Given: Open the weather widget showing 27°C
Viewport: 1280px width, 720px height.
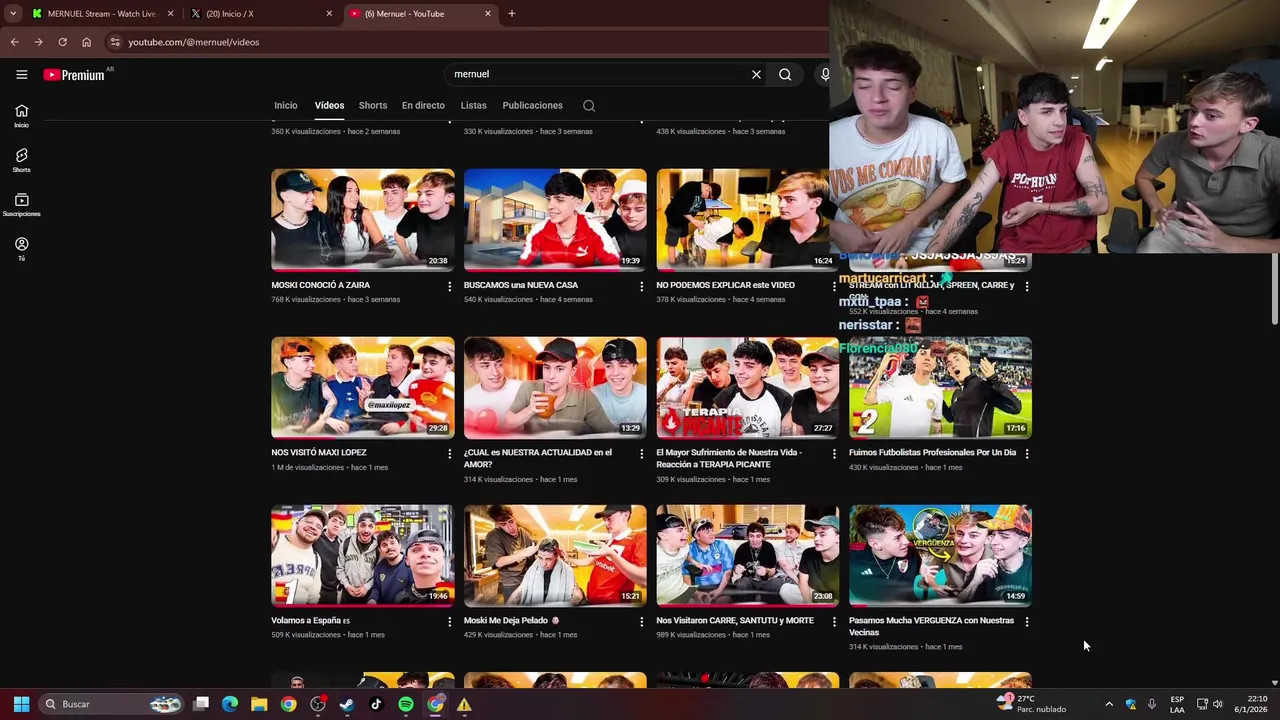Looking at the screenshot, I should (x=1032, y=704).
